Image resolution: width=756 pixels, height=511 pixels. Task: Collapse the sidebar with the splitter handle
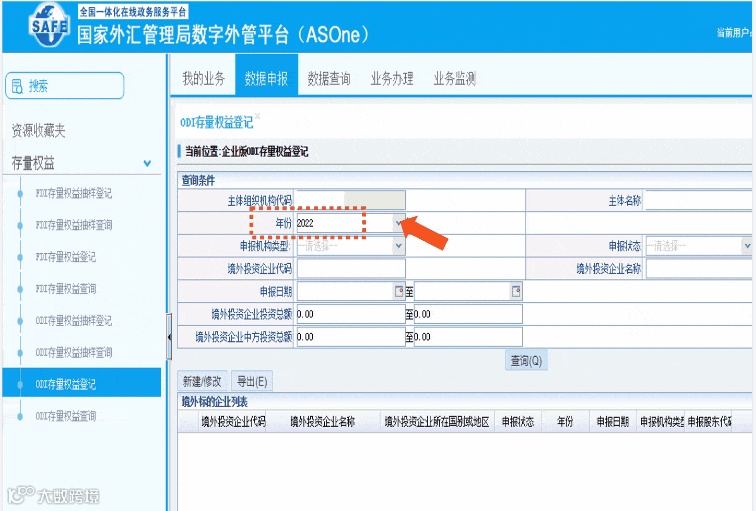pos(169,336)
